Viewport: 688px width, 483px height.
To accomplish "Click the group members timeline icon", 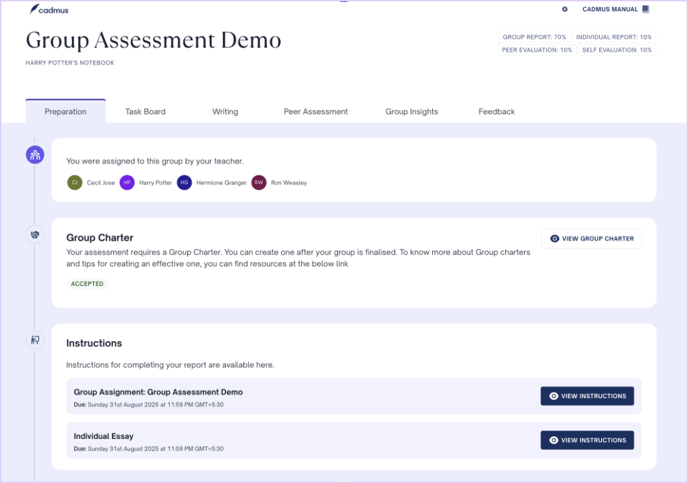I will (x=35, y=155).
